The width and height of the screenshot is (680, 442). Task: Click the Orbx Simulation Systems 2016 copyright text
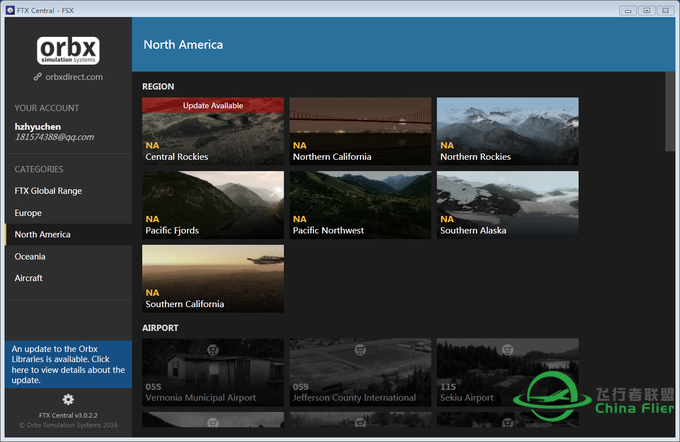pyautogui.click(x=68, y=425)
